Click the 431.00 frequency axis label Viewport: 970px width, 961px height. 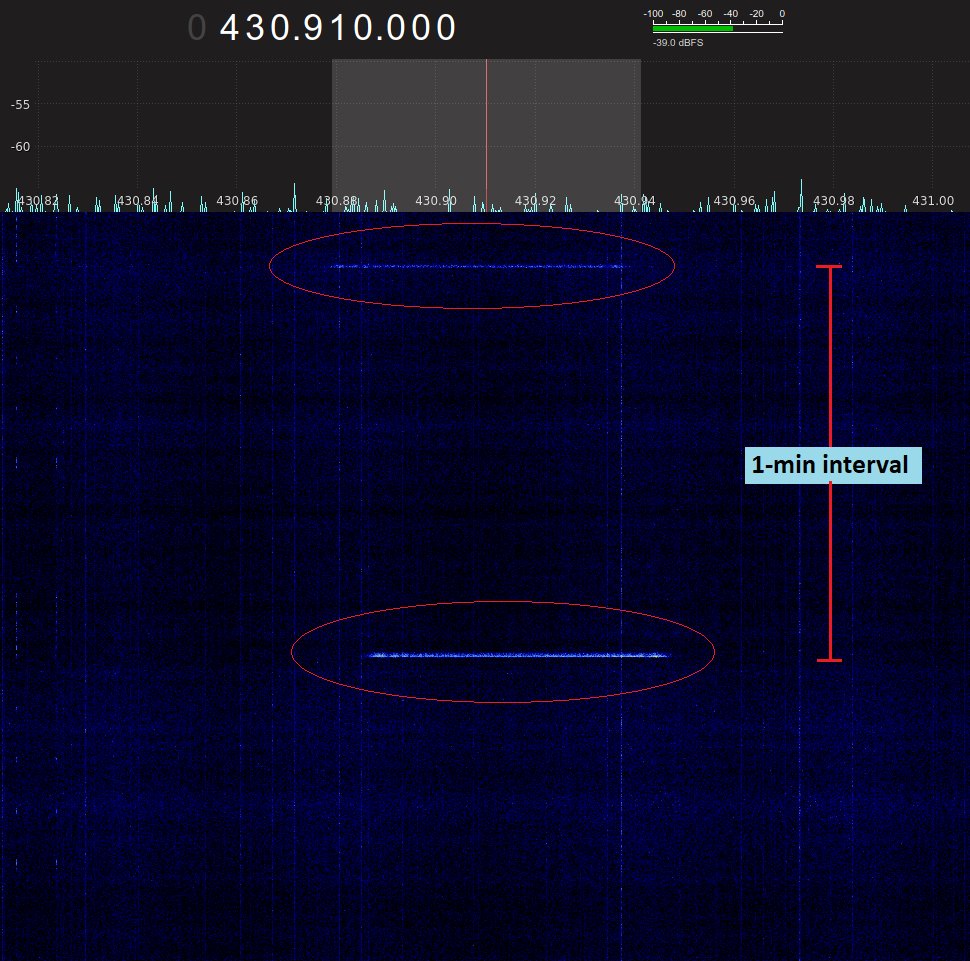933,200
